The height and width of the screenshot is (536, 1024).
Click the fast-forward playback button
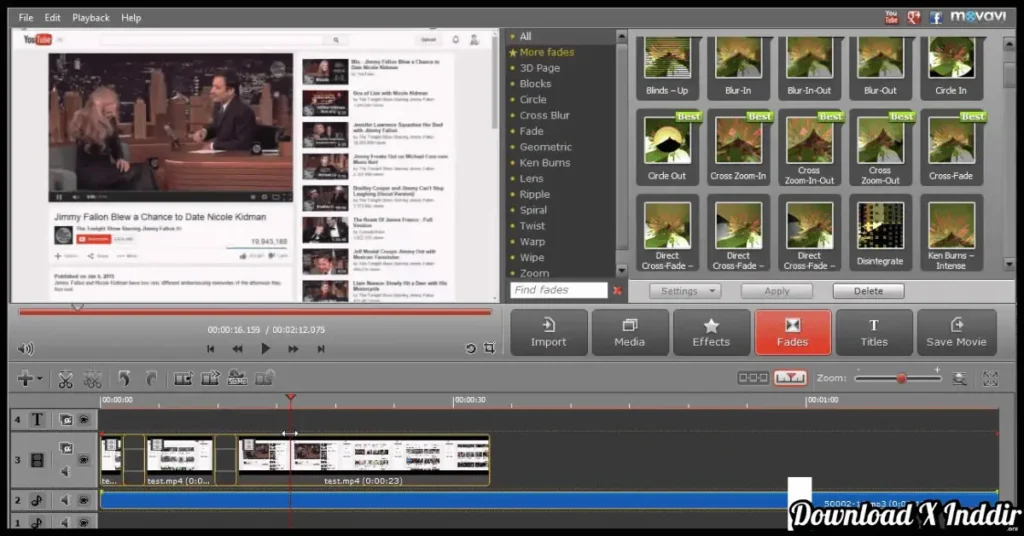coord(293,349)
